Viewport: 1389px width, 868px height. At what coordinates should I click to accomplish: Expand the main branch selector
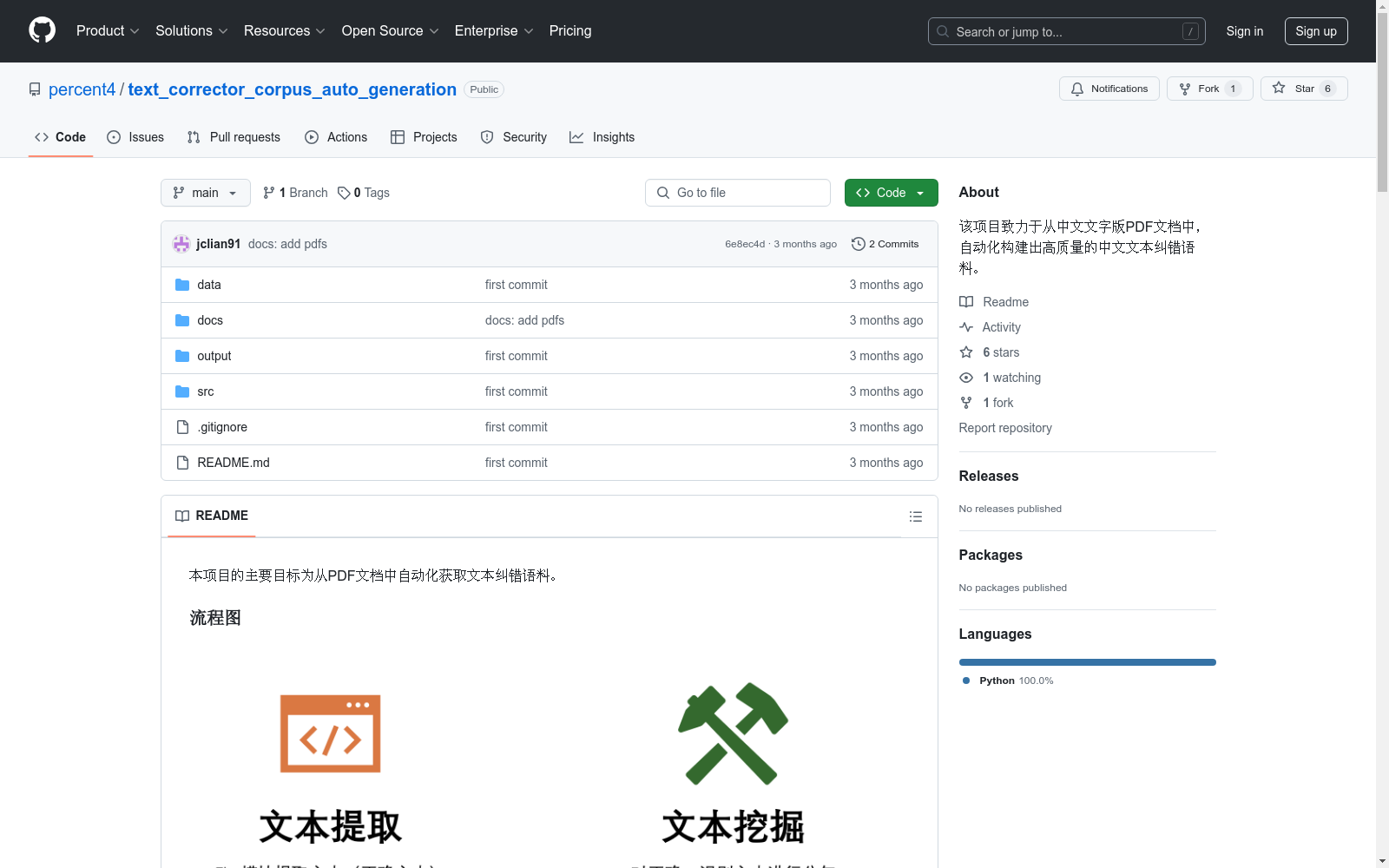[x=206, y=193]
